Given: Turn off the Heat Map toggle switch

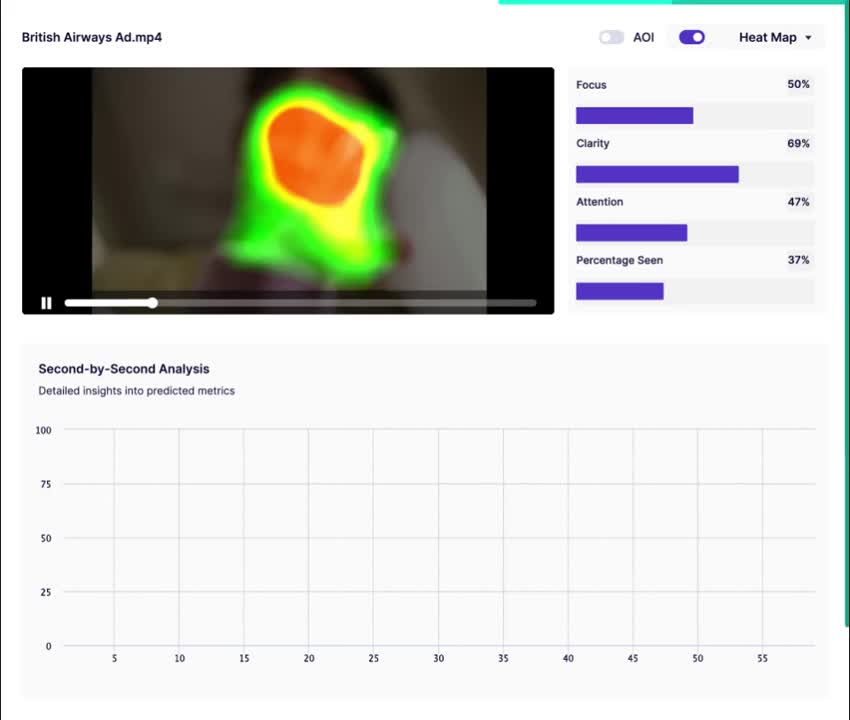Looking at the screenshot, I should [692, 37].
